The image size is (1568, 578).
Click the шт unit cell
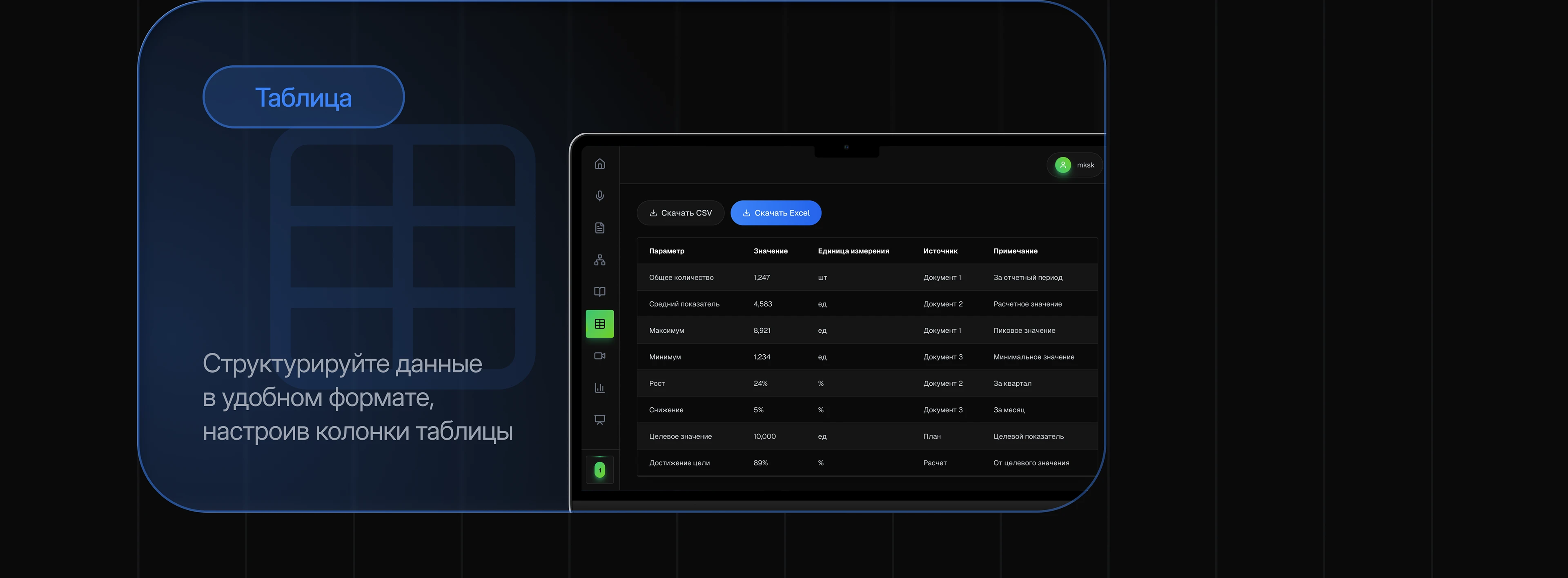coord(822,278)
